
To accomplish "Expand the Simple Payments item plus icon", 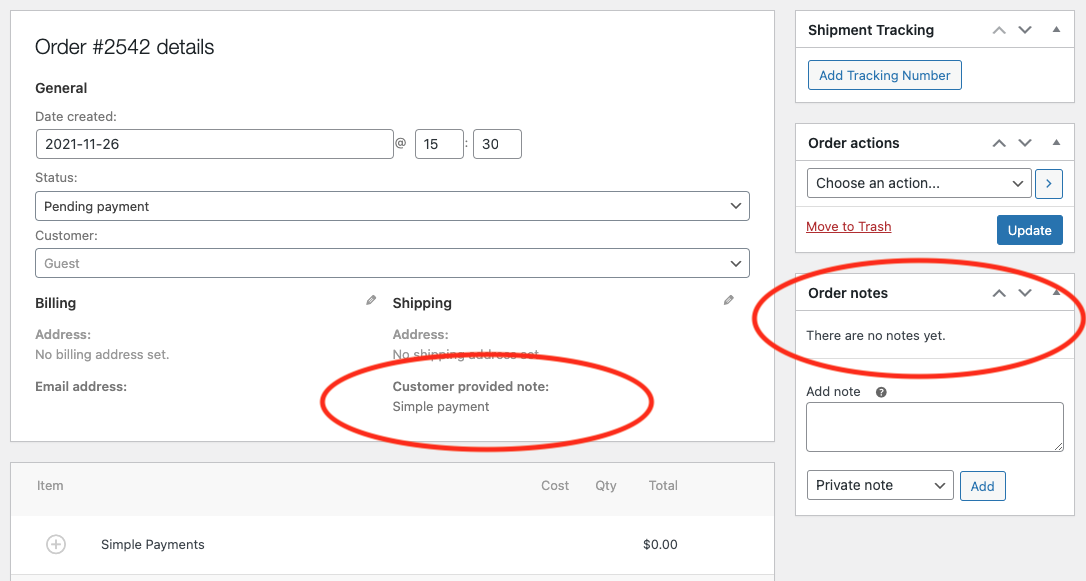I will tap(56, 544).
